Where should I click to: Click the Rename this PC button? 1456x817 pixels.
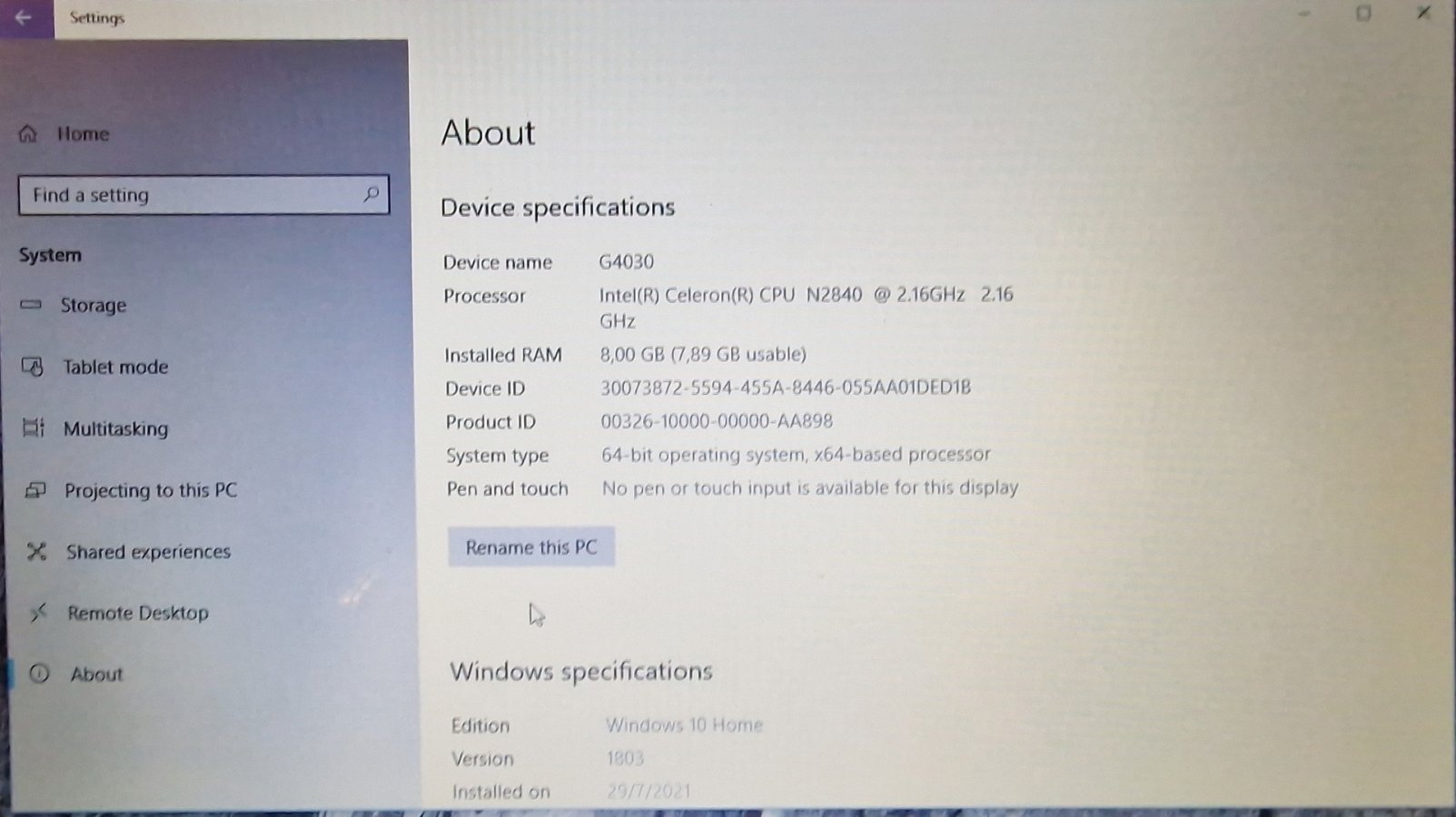pos(531,547)
